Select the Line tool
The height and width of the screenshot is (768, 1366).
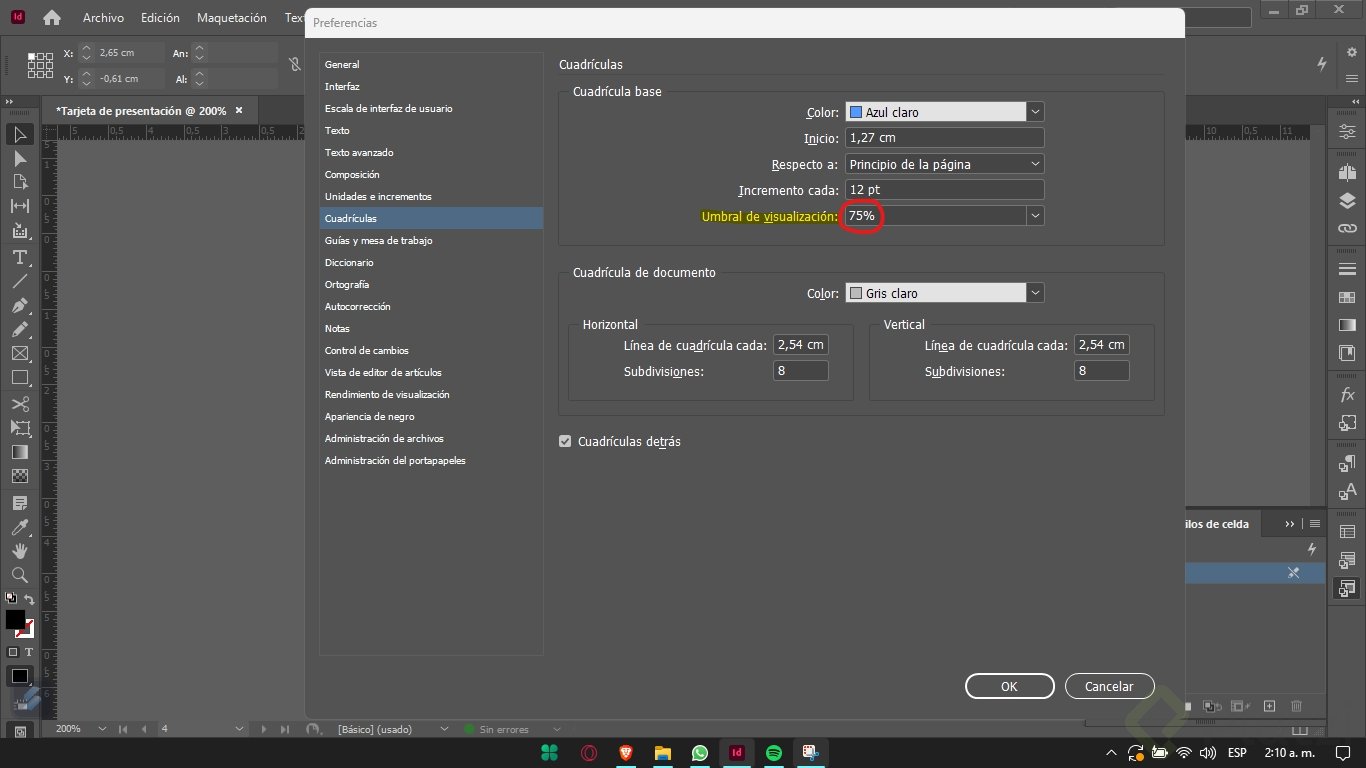(x=20, y=281)
